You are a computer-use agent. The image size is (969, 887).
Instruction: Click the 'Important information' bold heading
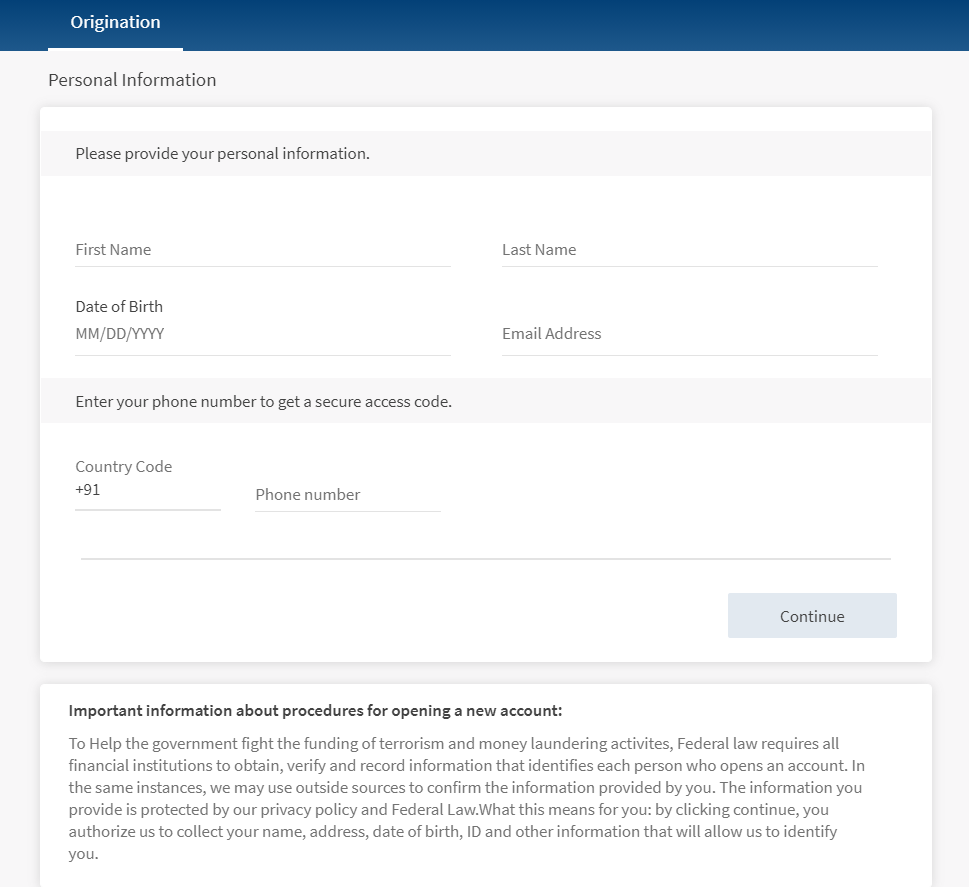click(x=315, y=711)
